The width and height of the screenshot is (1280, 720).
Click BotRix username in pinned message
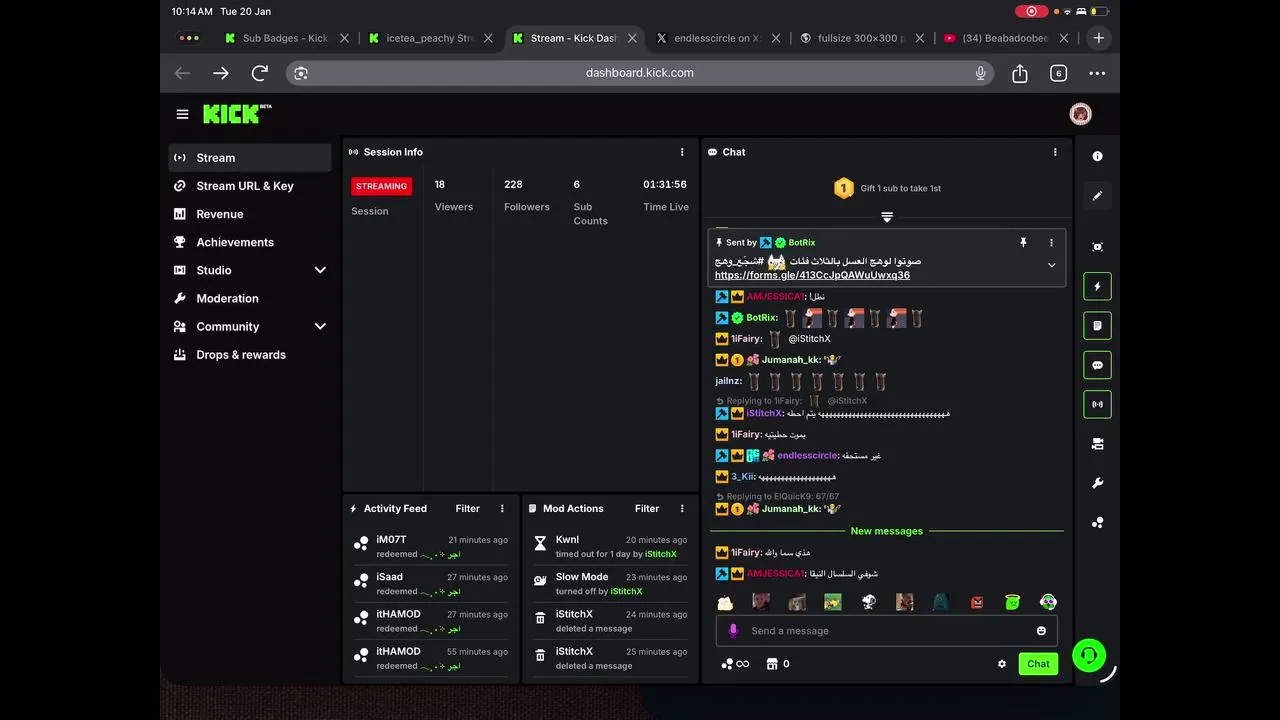(802, 242)
